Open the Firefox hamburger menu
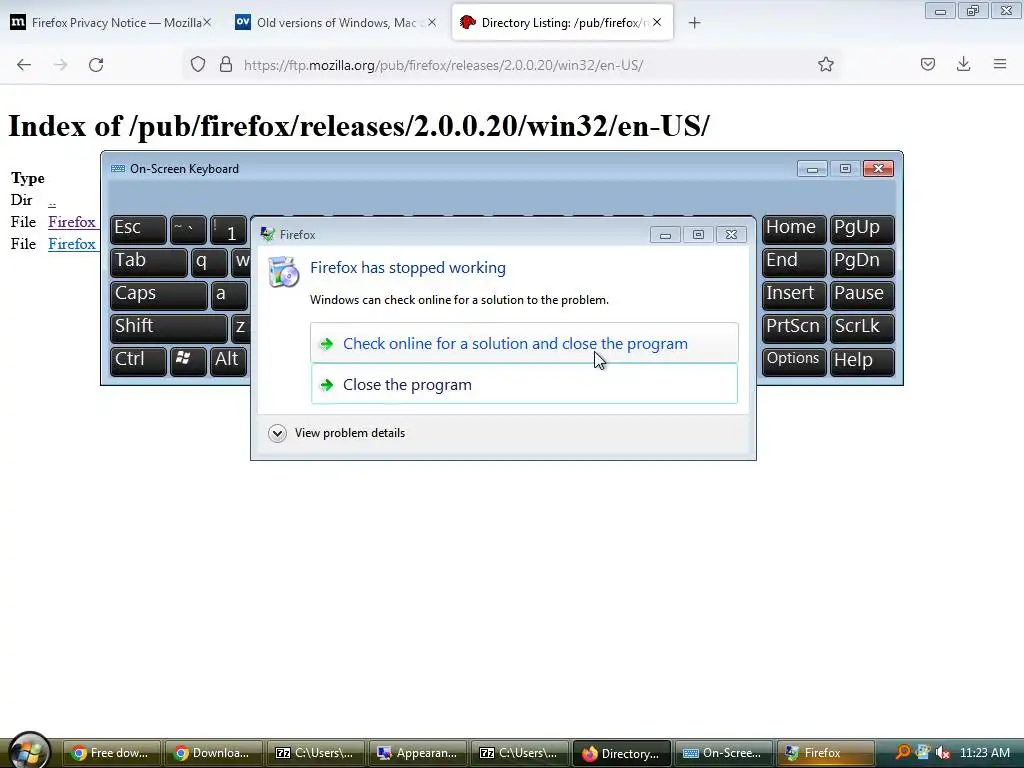 [1000, 64]
